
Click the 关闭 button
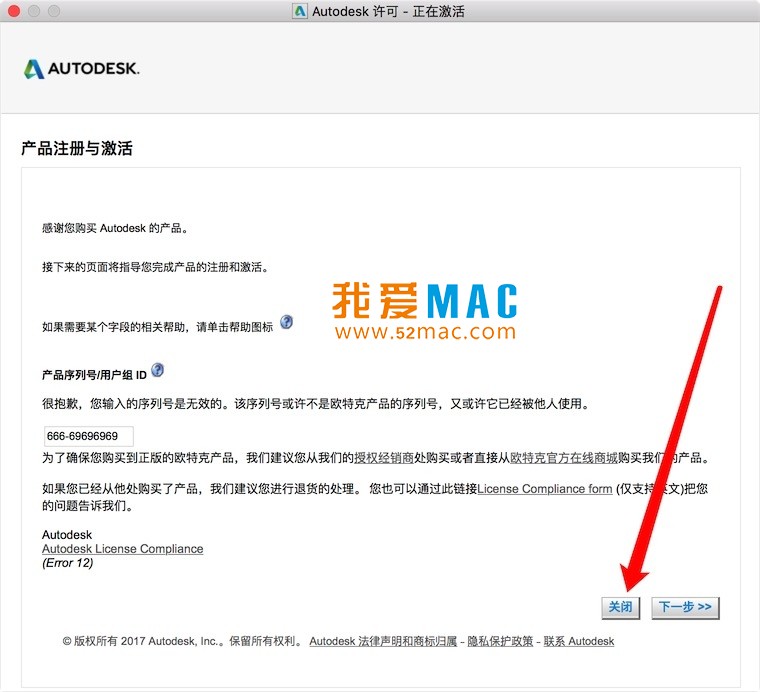(620, 607)
